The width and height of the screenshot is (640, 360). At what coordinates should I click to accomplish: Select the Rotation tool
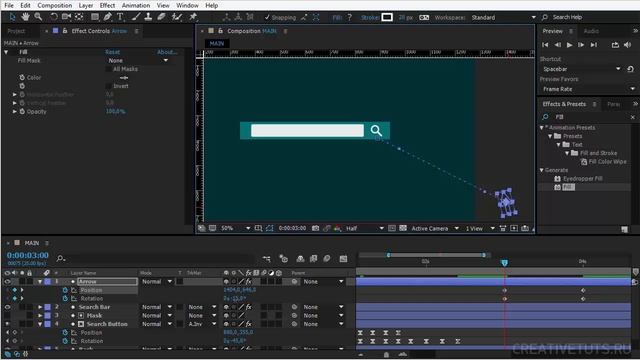54,17
